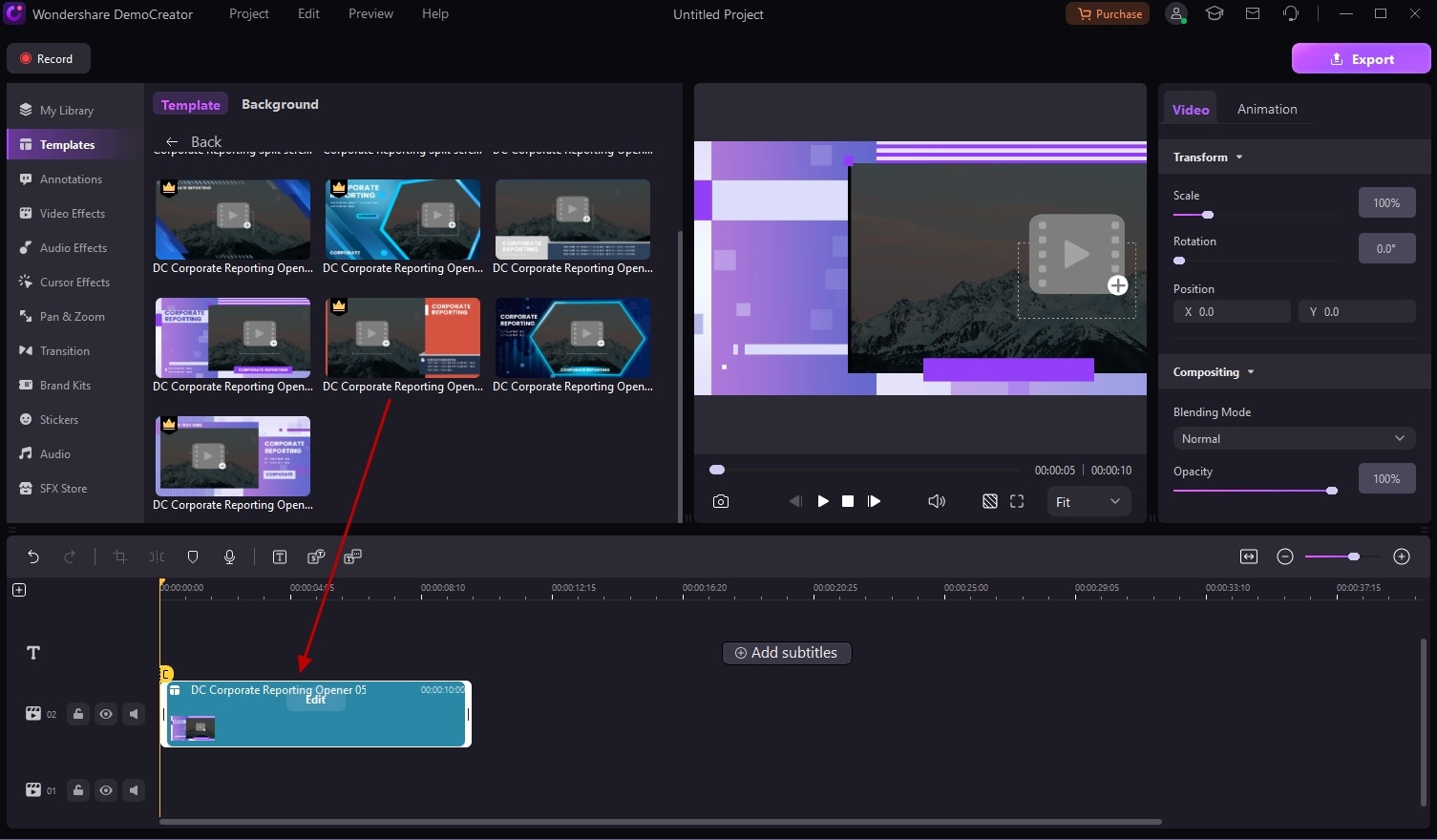Enter fullscreen preview mode
1437x840 pixels.
pyautogui.click(x=1017, y=501)
